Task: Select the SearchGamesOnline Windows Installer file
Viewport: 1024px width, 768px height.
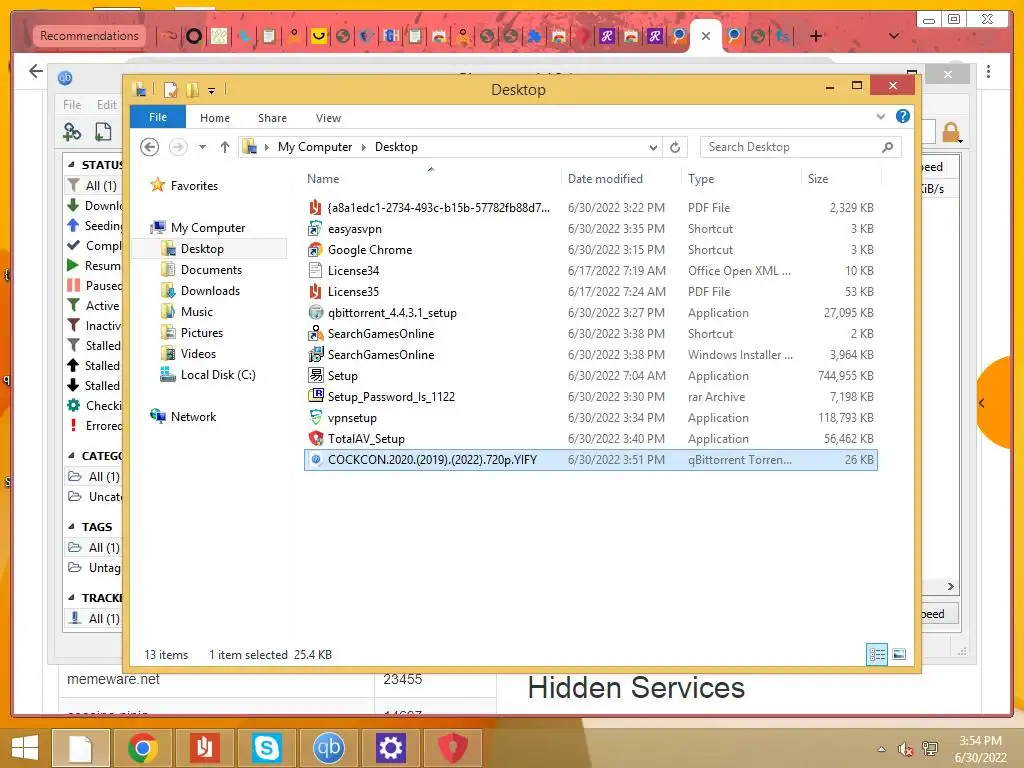Action: pos(591,355)
